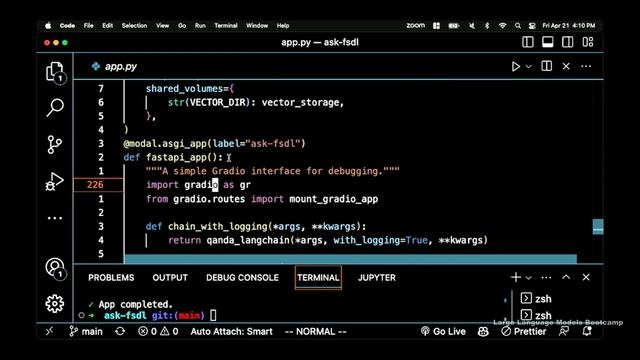Open the File menu
Screen dimensions: 640x360
[x=89, y=26]
